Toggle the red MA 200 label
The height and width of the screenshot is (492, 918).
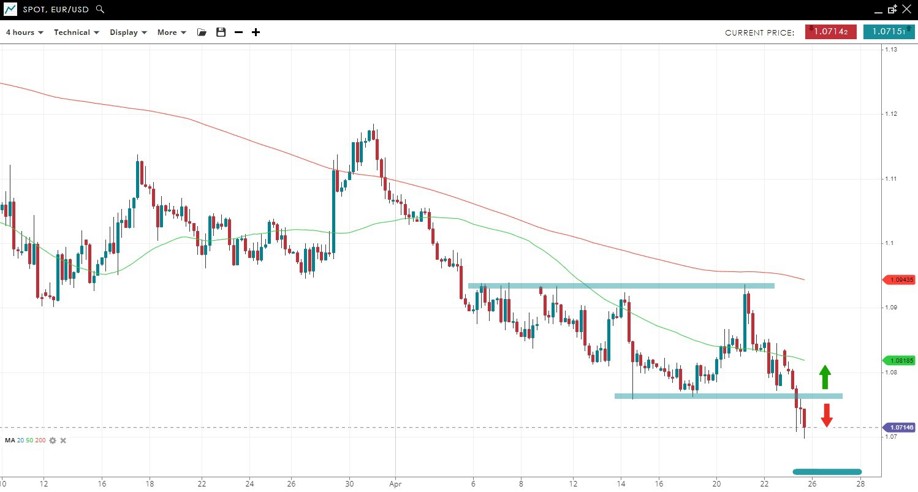41,440
